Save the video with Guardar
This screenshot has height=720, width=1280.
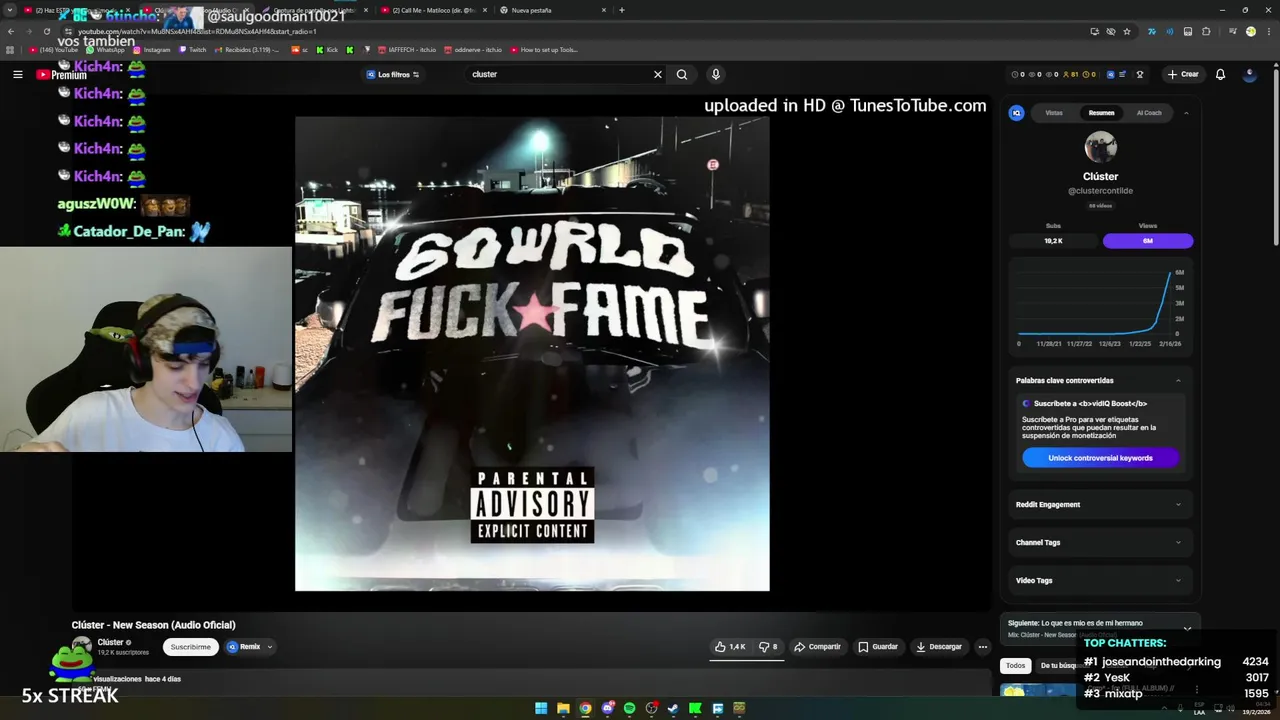[x=878, y=647]
